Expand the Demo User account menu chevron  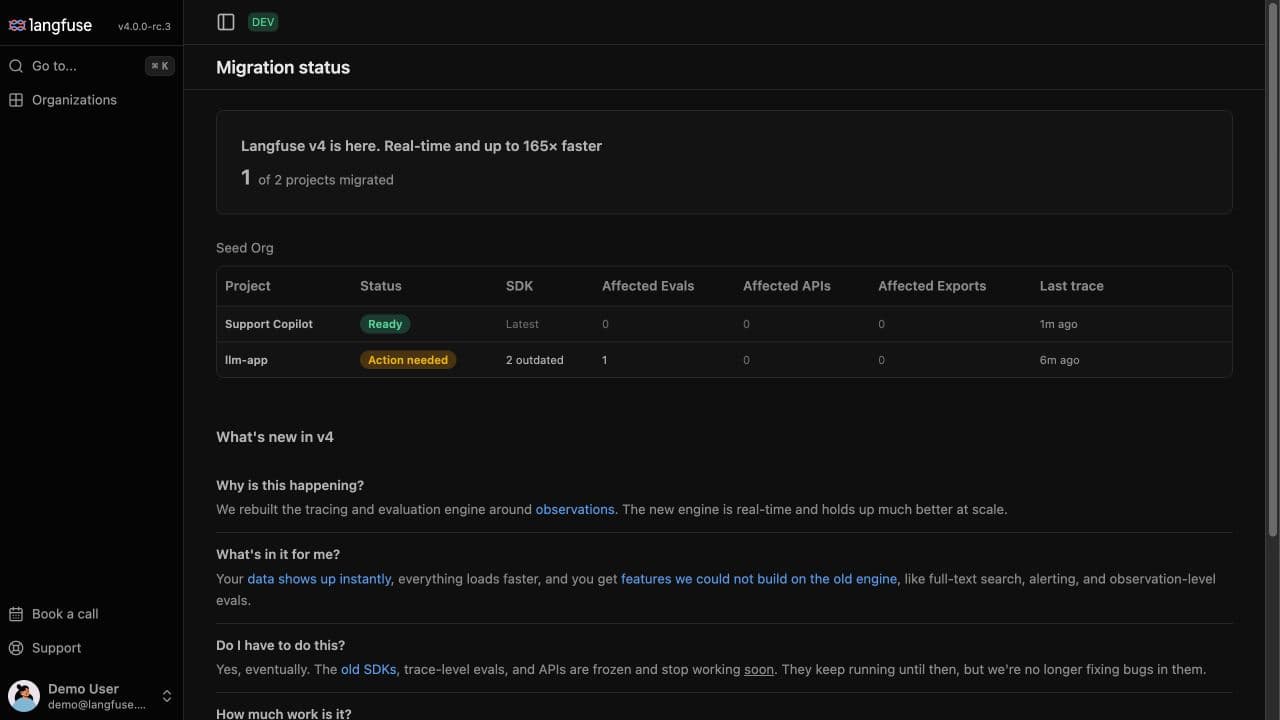pyautogui.click(x=167, y=696)
